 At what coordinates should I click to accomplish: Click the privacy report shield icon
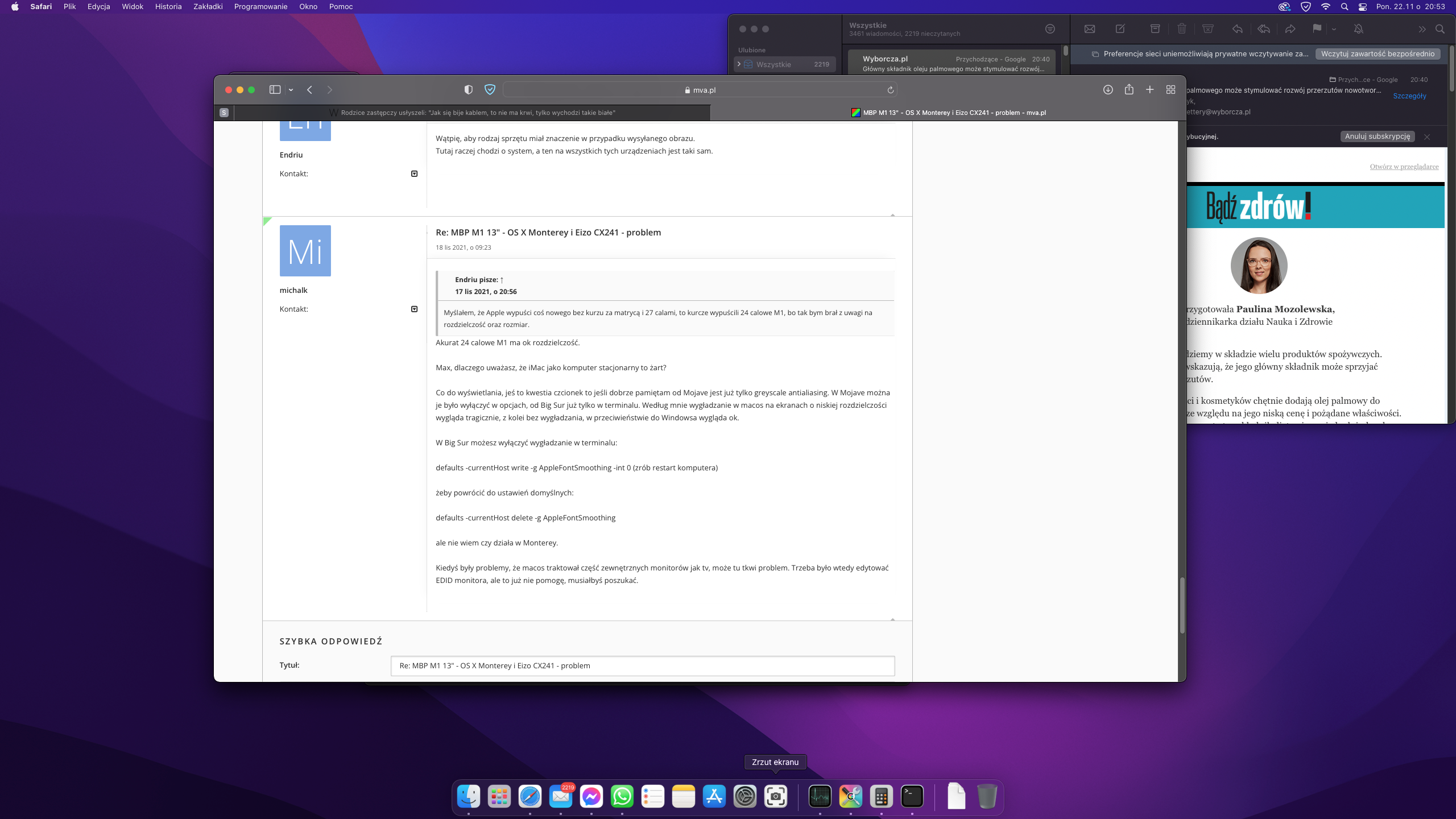point(468,90)
